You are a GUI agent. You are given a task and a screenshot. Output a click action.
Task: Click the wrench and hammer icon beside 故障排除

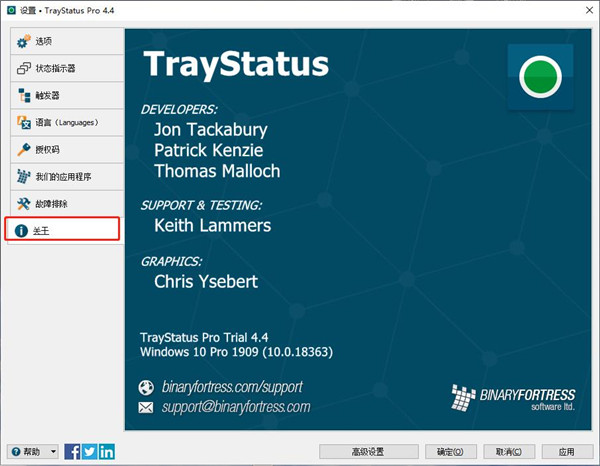[x=23, y=204]
